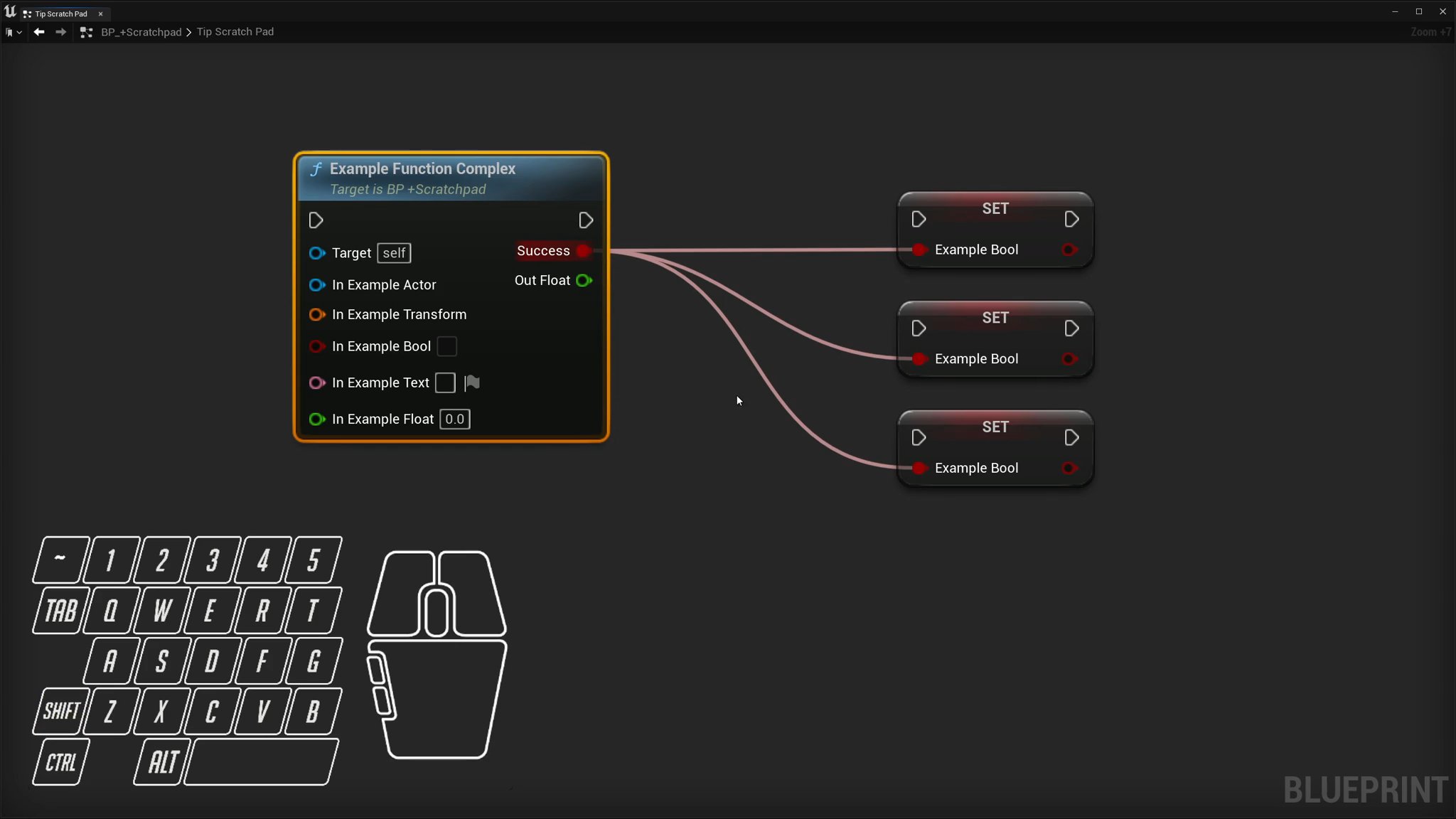Click the Out Float output pin

tap(584, 280)
